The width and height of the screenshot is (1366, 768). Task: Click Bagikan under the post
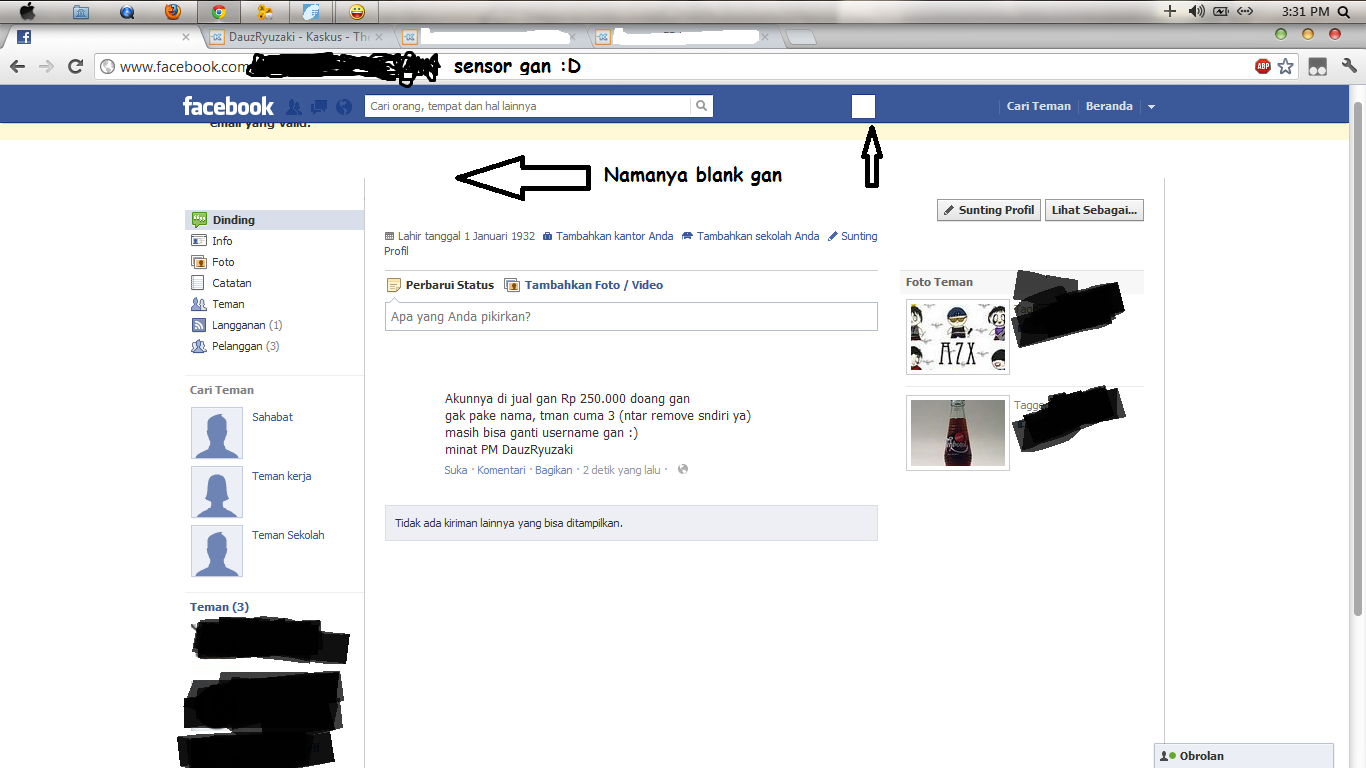click(x=553, y=470)
